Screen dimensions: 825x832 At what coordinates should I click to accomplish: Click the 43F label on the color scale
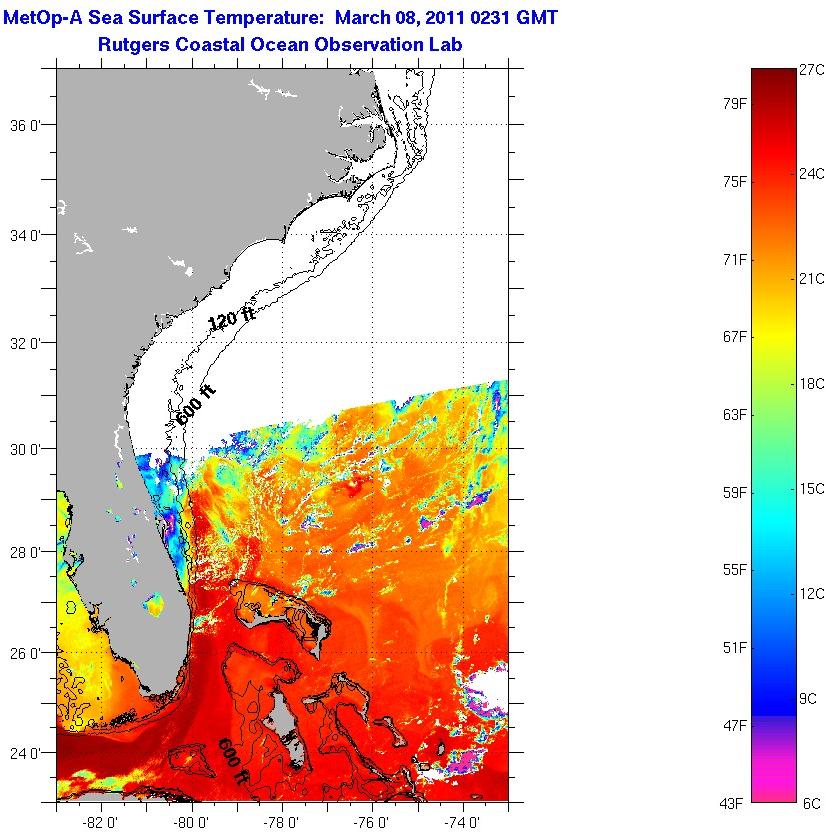[x=731, y=803]
